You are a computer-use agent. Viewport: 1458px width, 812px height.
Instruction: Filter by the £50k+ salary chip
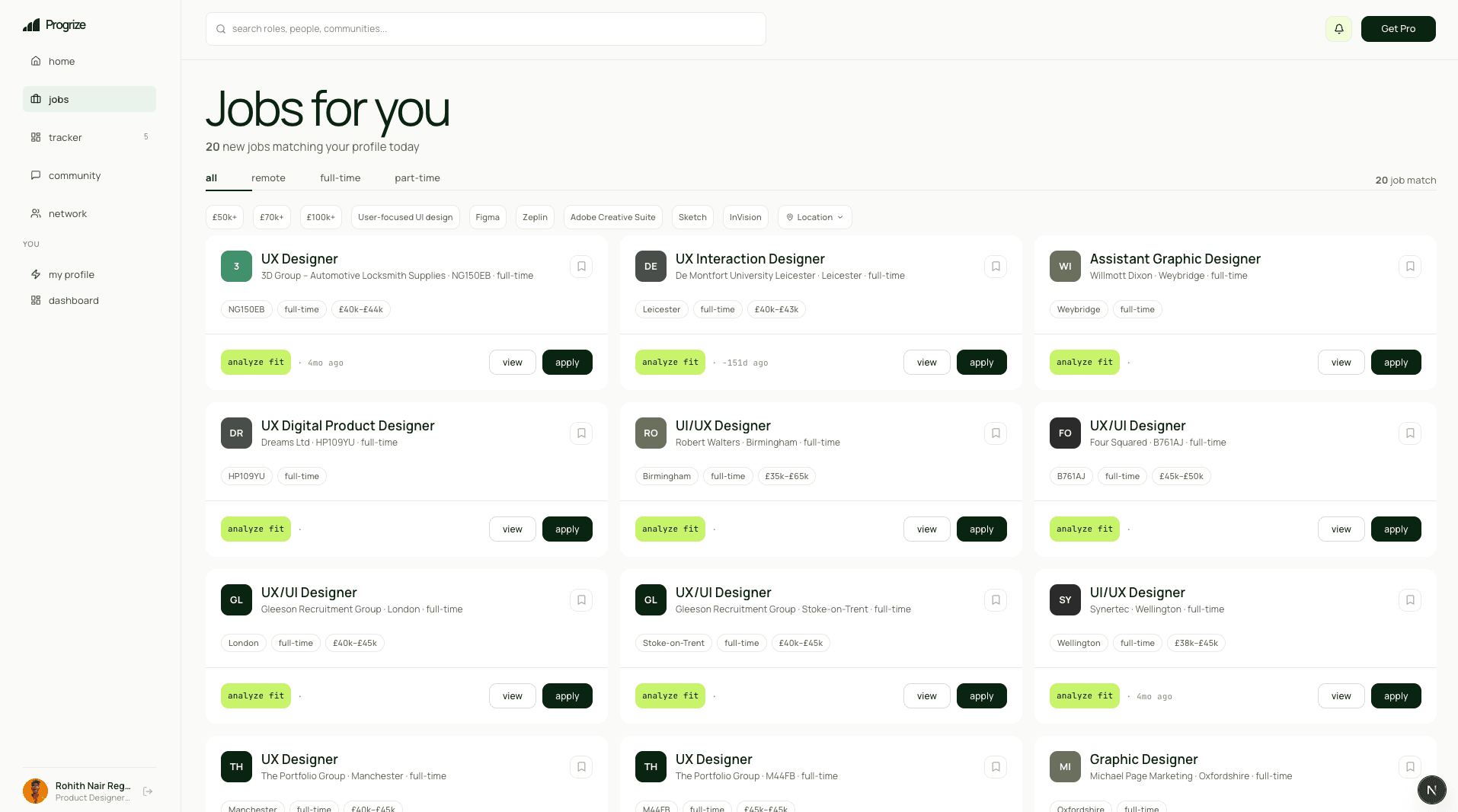224,217
